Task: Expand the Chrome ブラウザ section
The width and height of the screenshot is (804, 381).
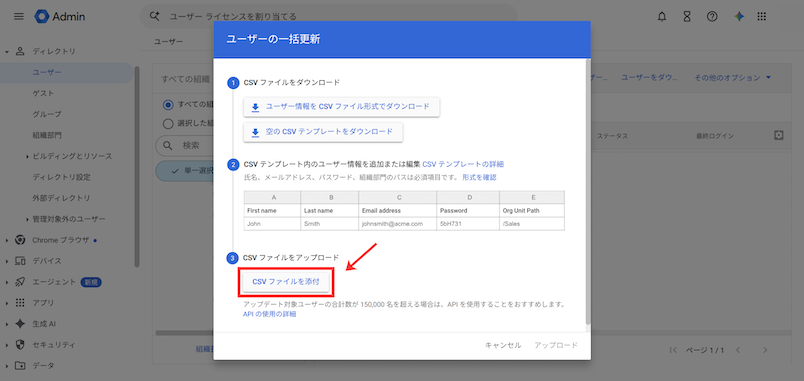Action: click(x=7, y=240)
